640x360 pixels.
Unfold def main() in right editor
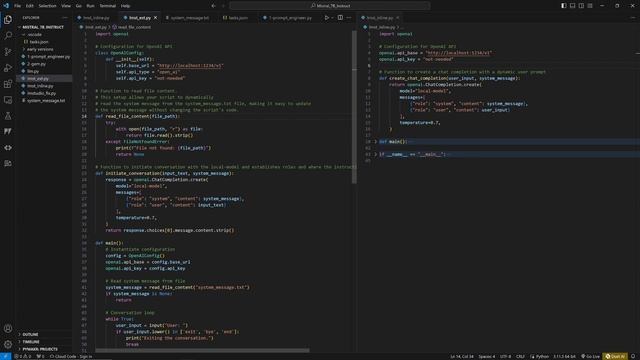click(375, 142)
